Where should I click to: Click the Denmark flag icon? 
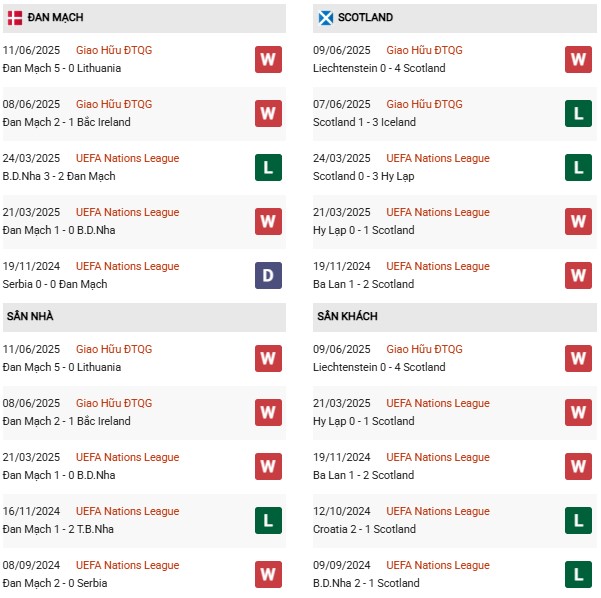click(x=15, y=17)
